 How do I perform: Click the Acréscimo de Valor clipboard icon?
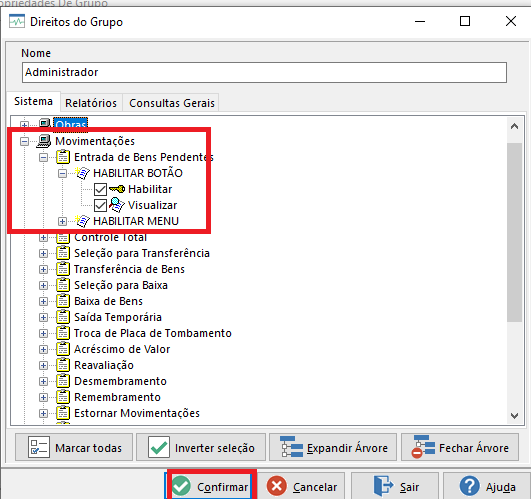click(x=63, y=349)
